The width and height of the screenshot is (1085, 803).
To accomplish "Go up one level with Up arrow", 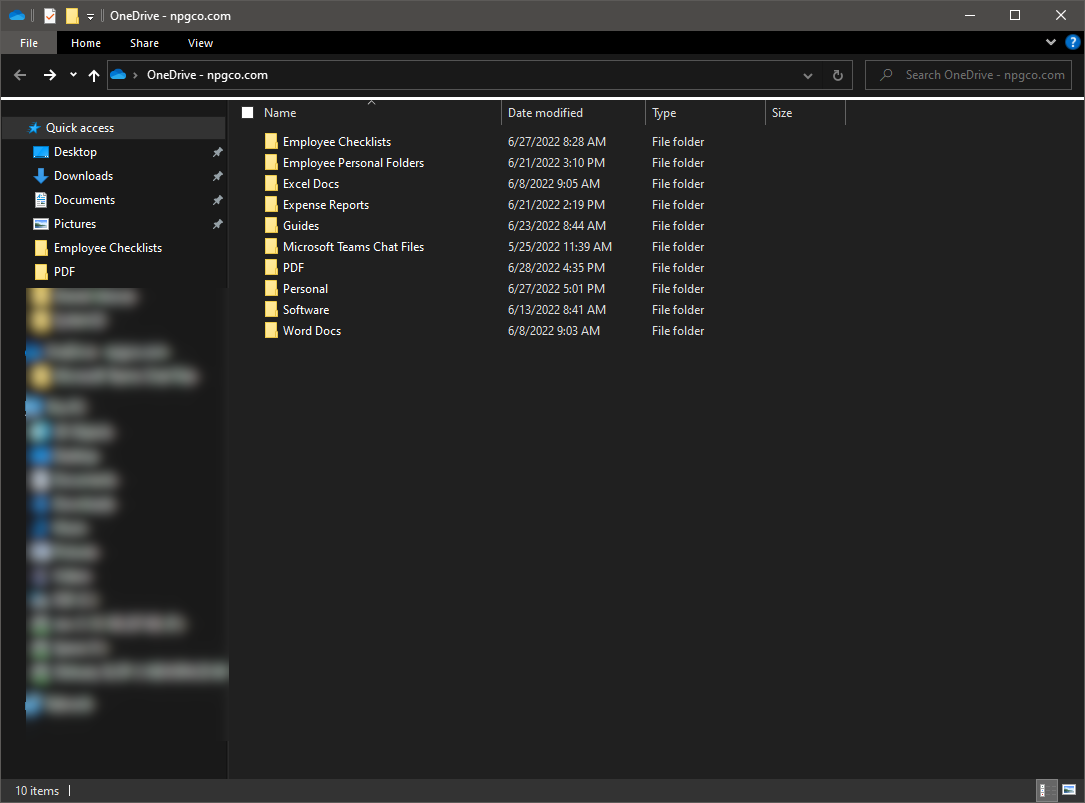I will (94, 75).
